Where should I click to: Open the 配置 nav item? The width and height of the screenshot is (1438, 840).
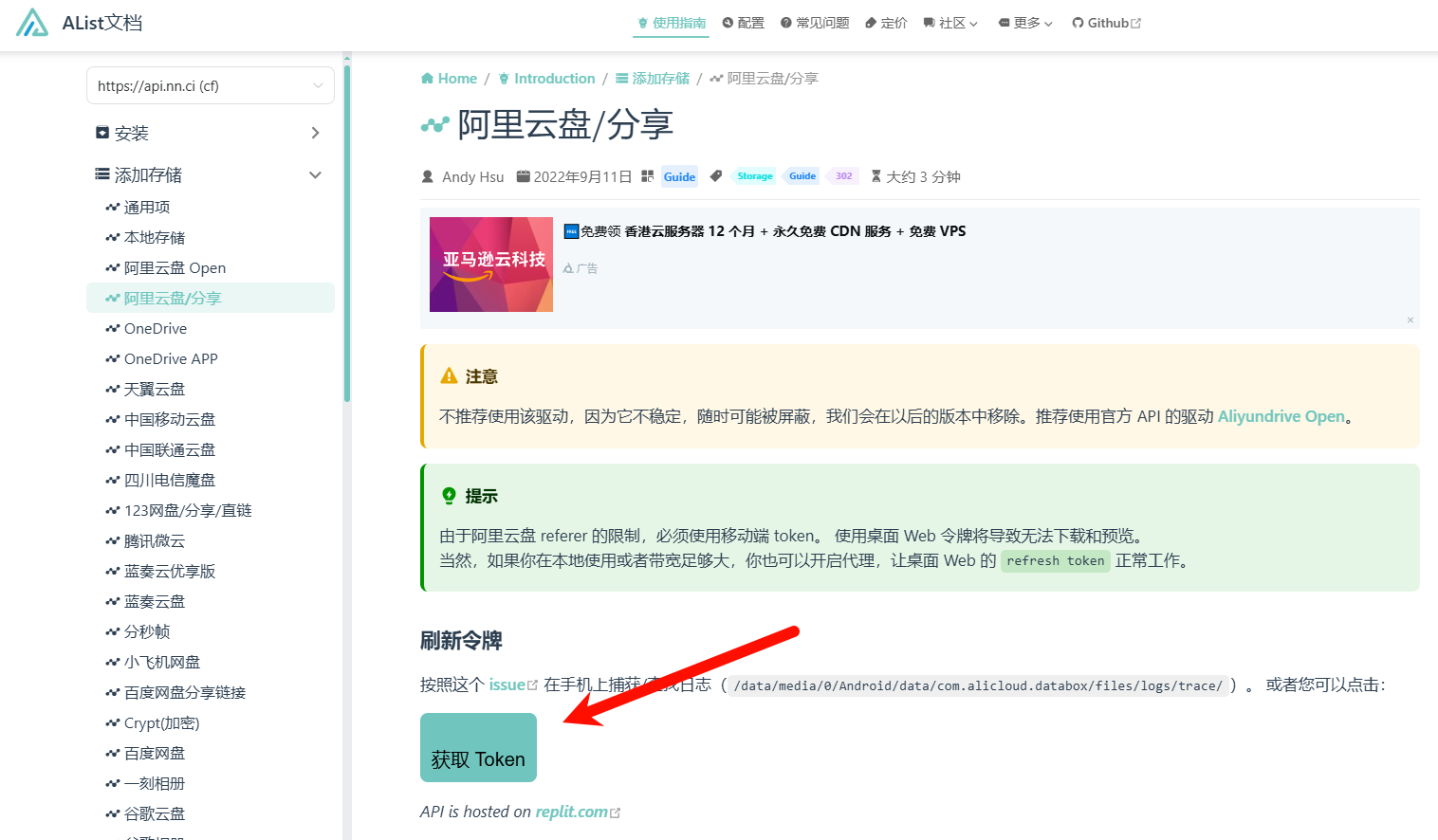pos(743,23)
